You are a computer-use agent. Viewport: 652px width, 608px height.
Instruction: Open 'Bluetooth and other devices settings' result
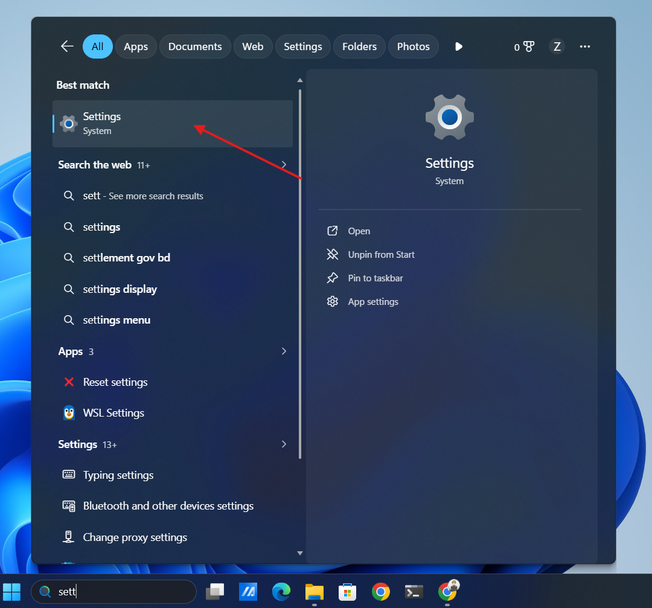pyautogui.click(x=173, y=506)
